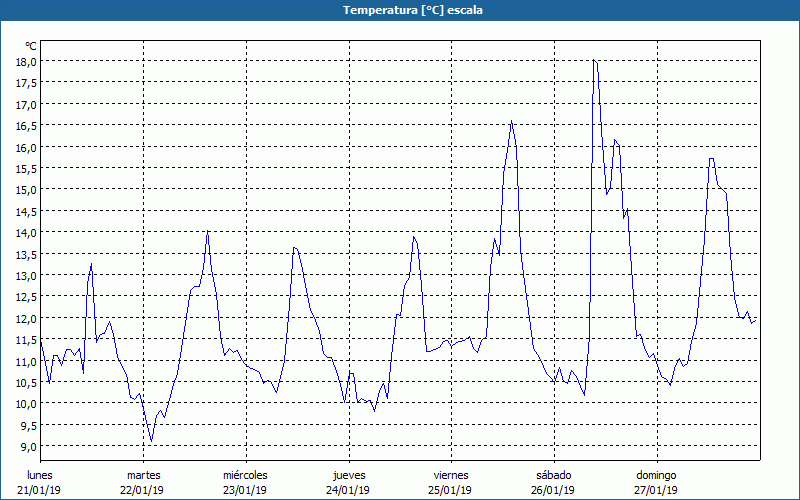The height and width of the screenshot is (500, 800).
Task: Click the 'martes' day label
Action: click(x=144, y=475)
